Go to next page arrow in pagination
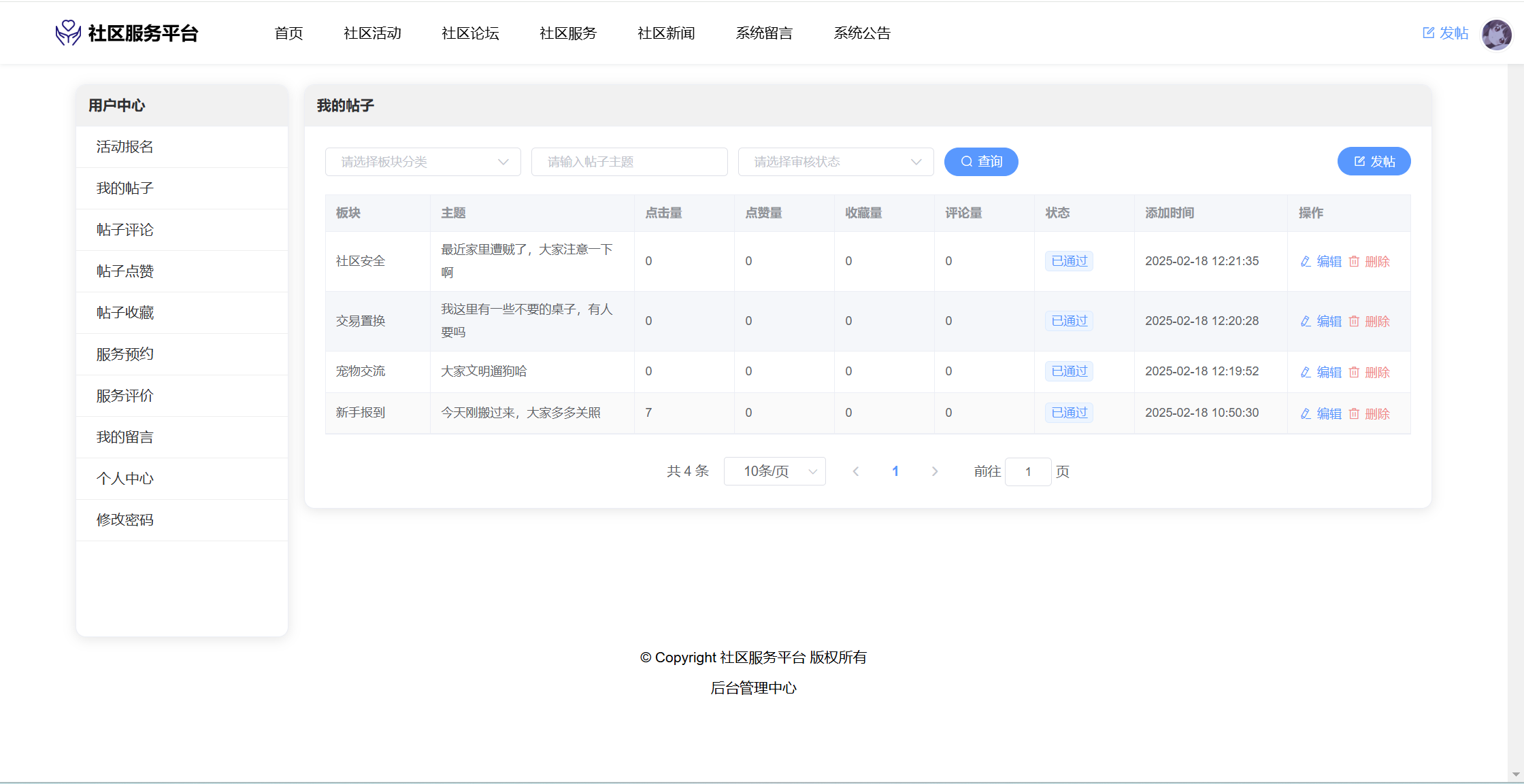 [x=935, y=472]
